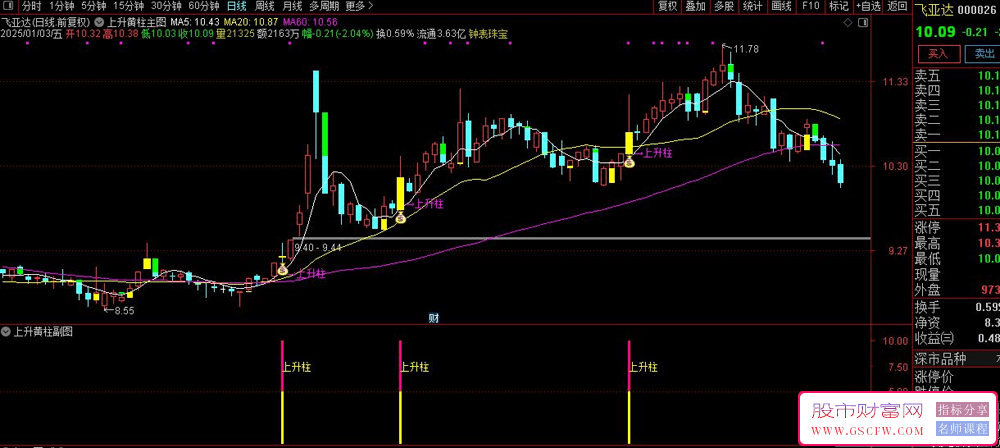Click the blue 卖出 sell button

pos(982,53)
